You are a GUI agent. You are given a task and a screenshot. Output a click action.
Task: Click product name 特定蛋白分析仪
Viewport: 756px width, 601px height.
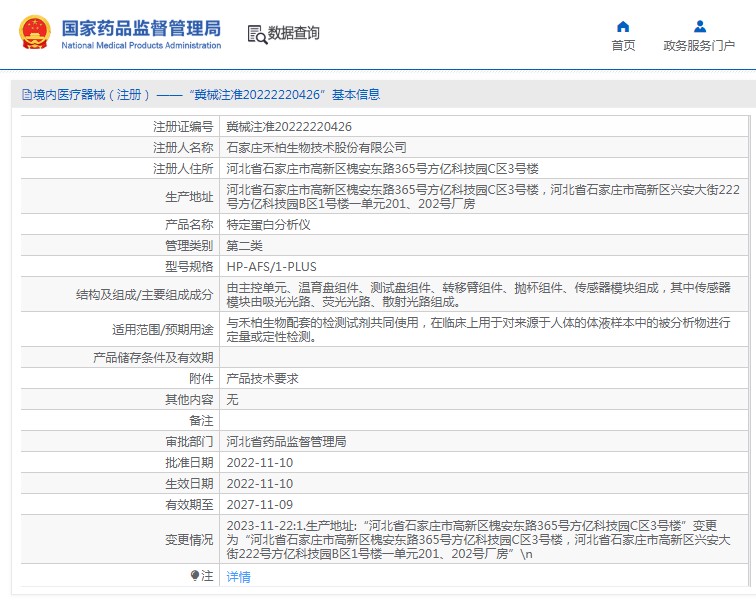(268, 225)
